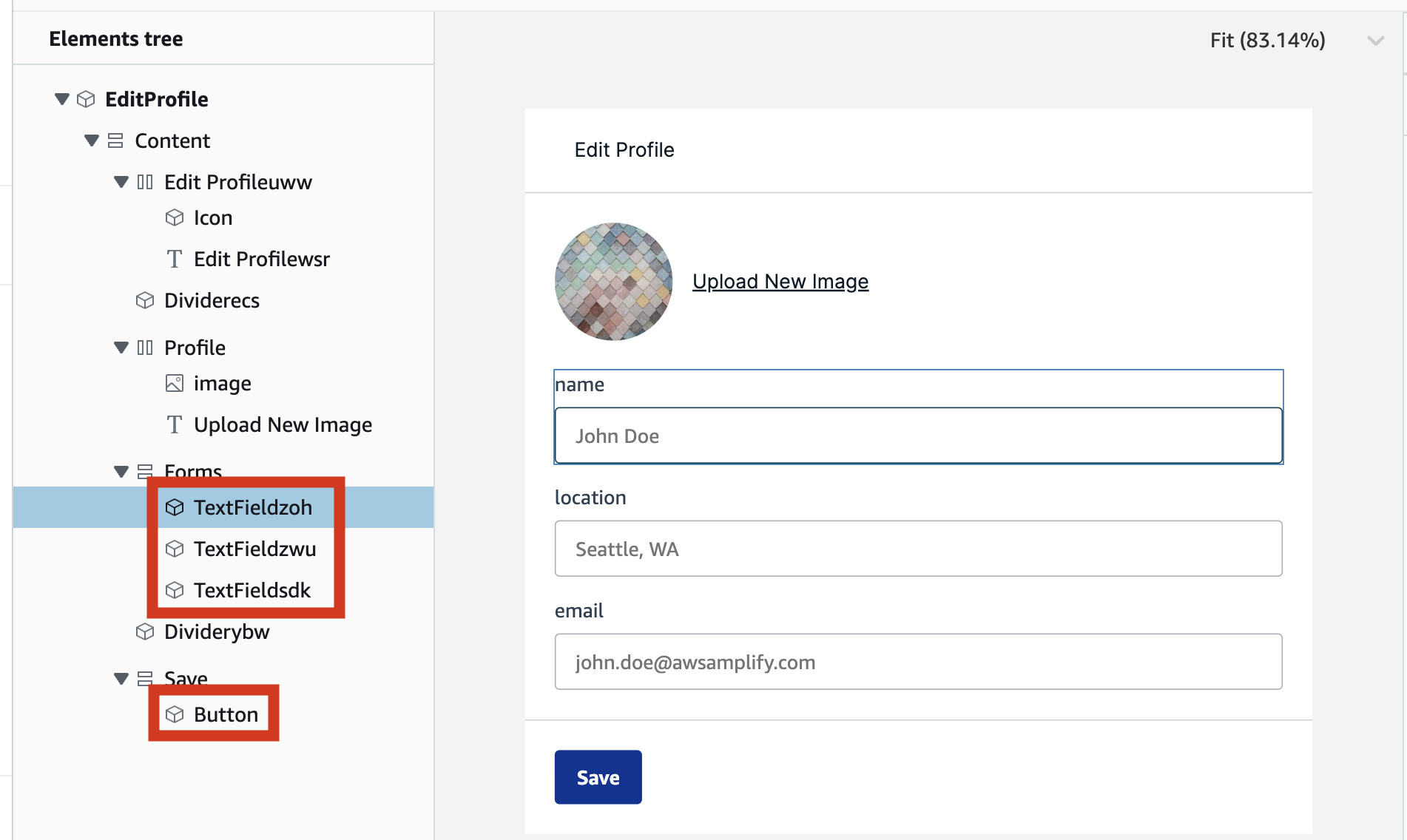Click the Icon element cube icon

tap(175, 217)
